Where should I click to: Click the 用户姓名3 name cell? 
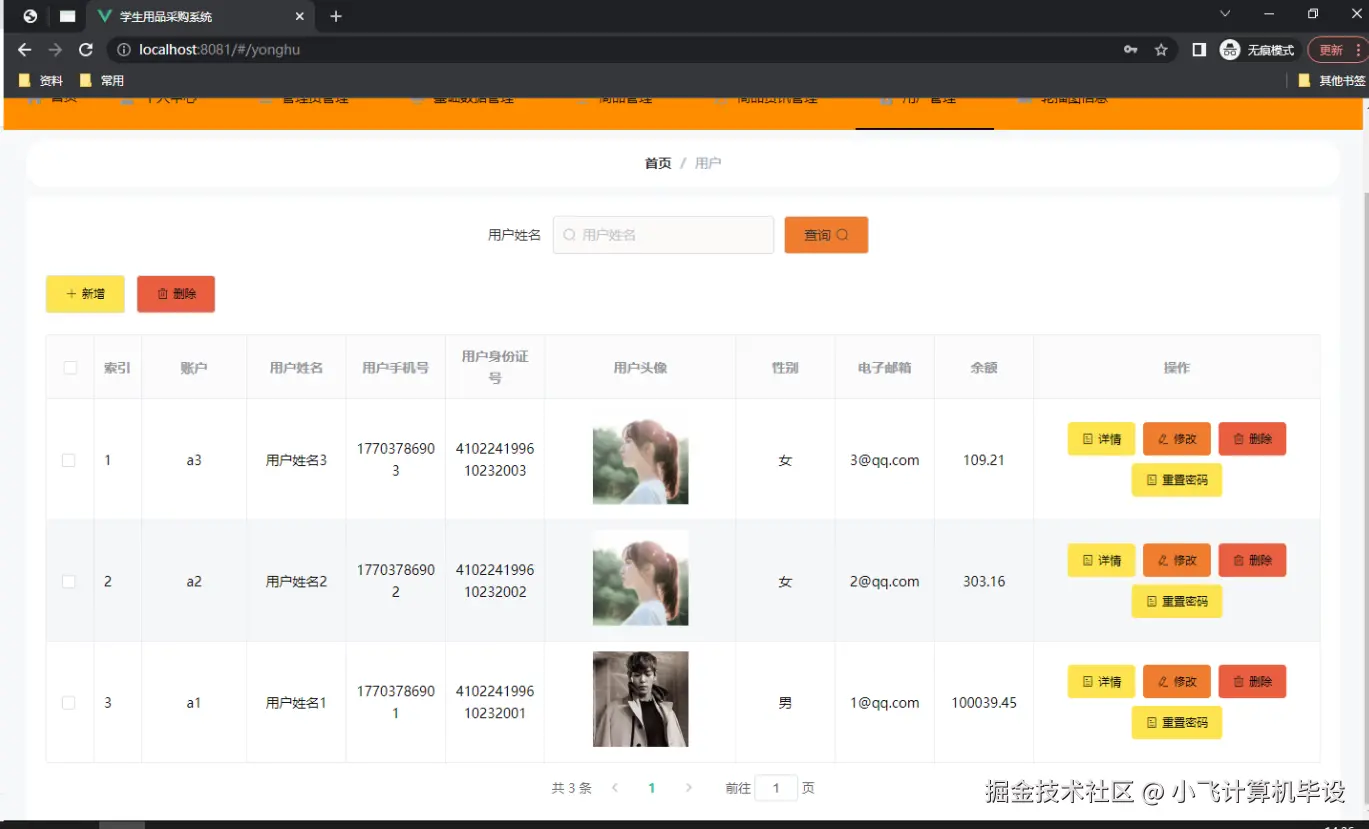point(296,460)
